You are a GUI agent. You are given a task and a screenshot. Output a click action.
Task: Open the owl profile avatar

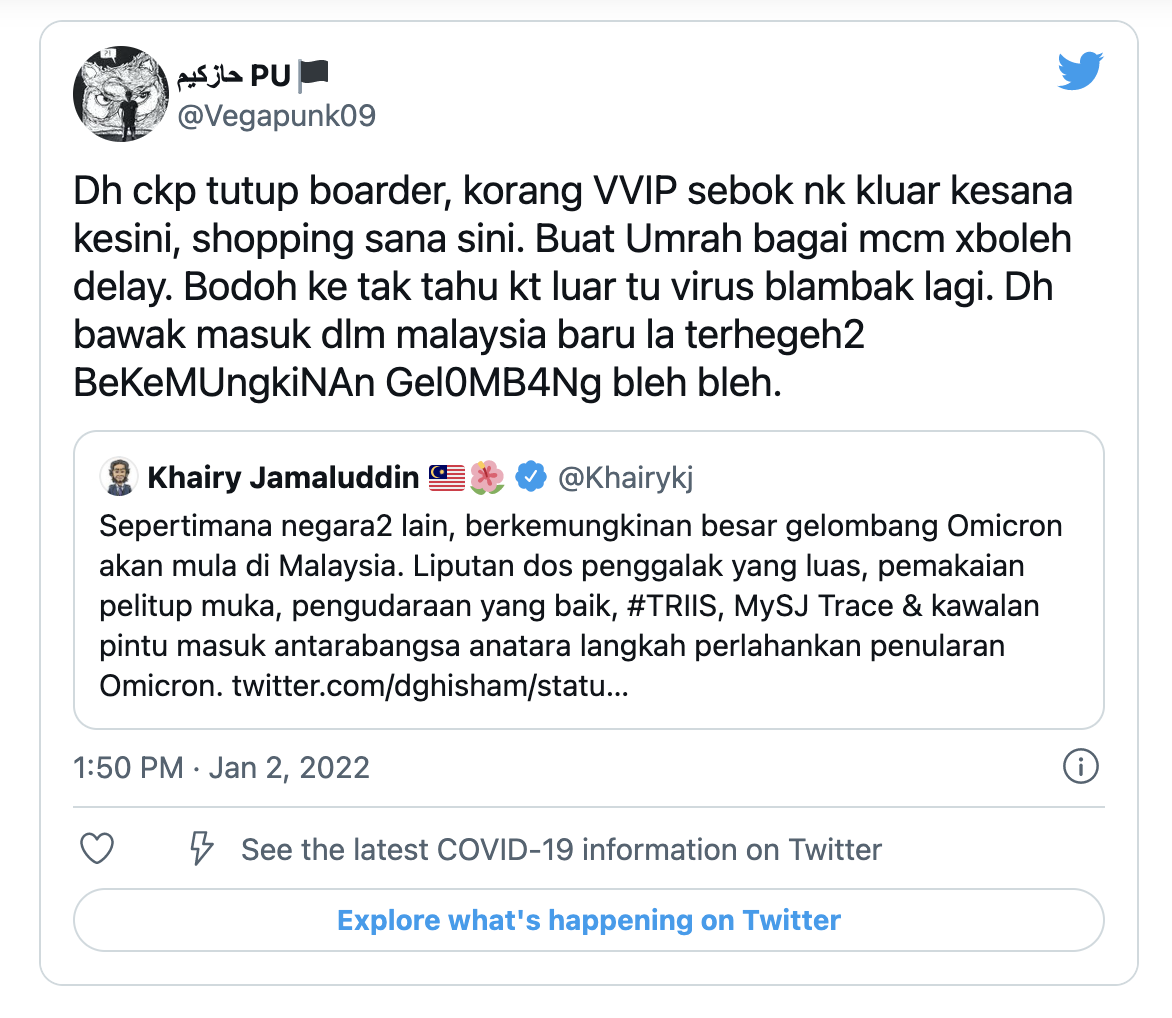click(120, 94)
